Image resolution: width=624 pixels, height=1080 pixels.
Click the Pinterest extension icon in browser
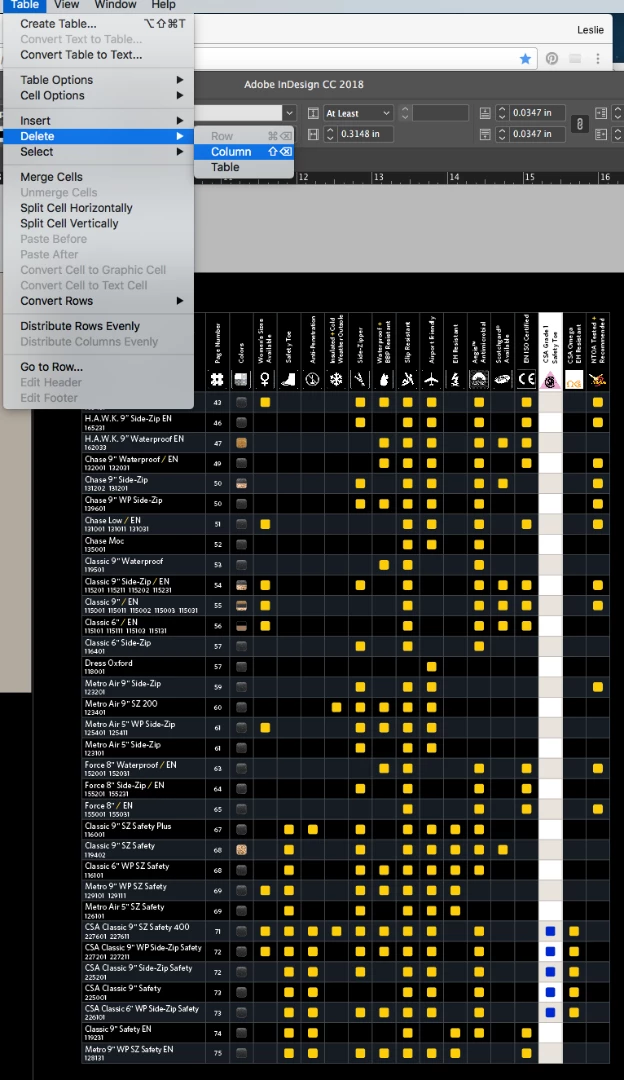(x=552, y=59)
